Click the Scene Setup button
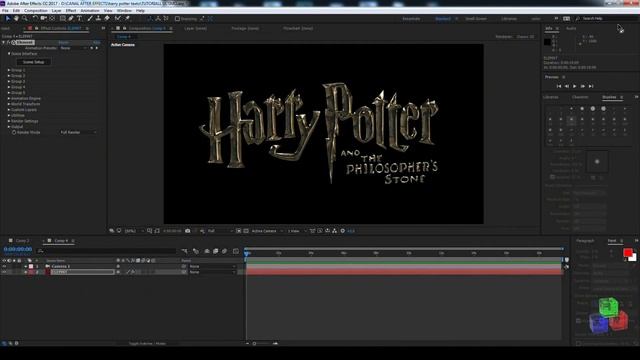 (33, 62)
